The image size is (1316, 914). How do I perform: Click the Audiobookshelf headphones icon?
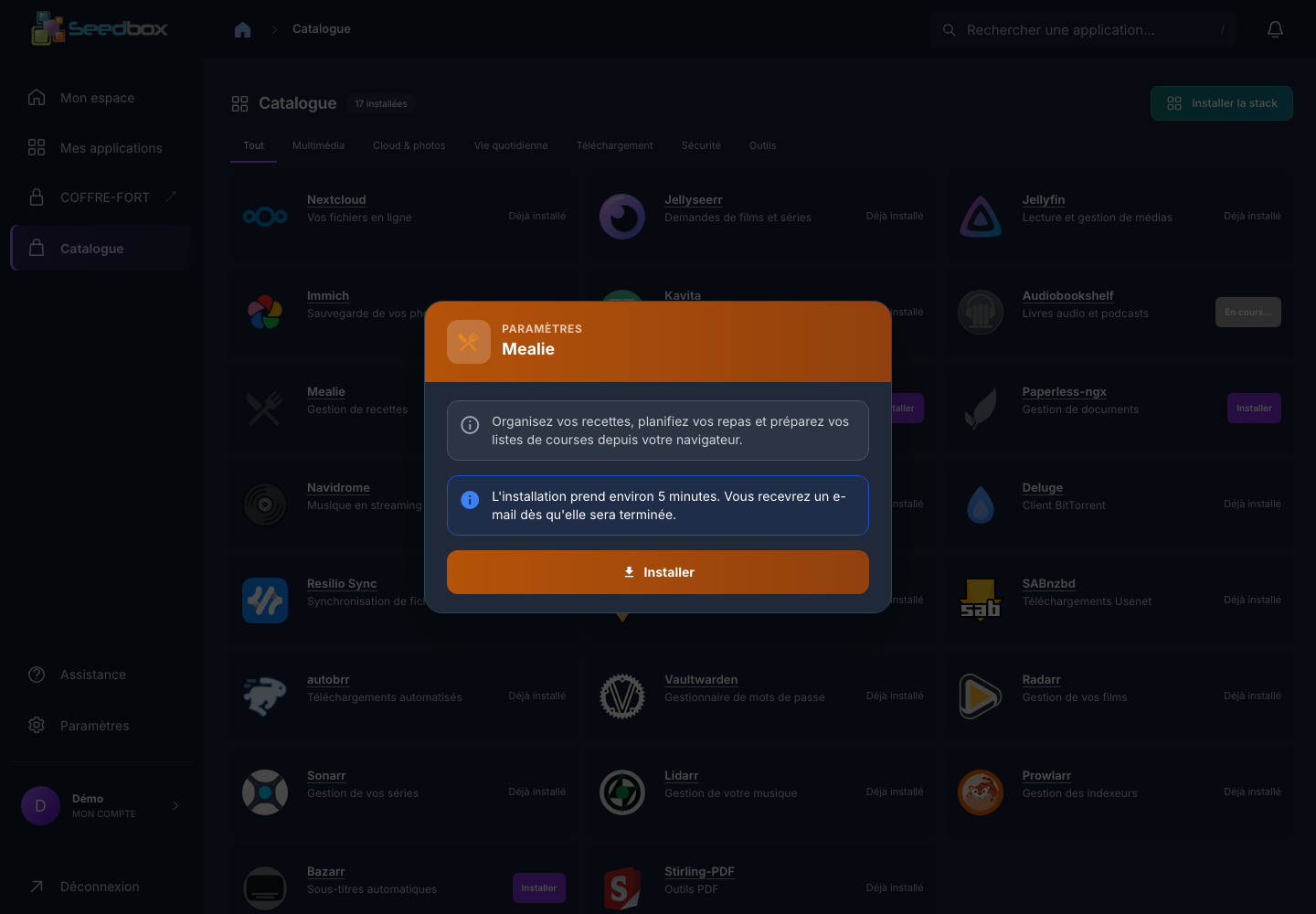(x=981, y=313)
